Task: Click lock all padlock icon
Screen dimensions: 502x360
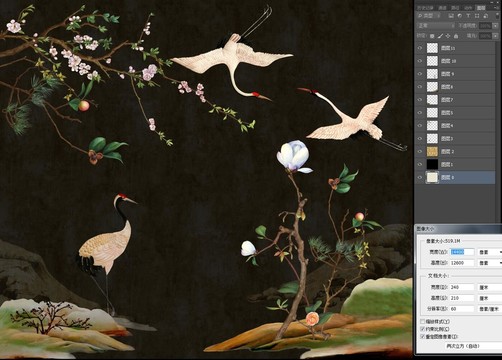Action: point(456,36)
